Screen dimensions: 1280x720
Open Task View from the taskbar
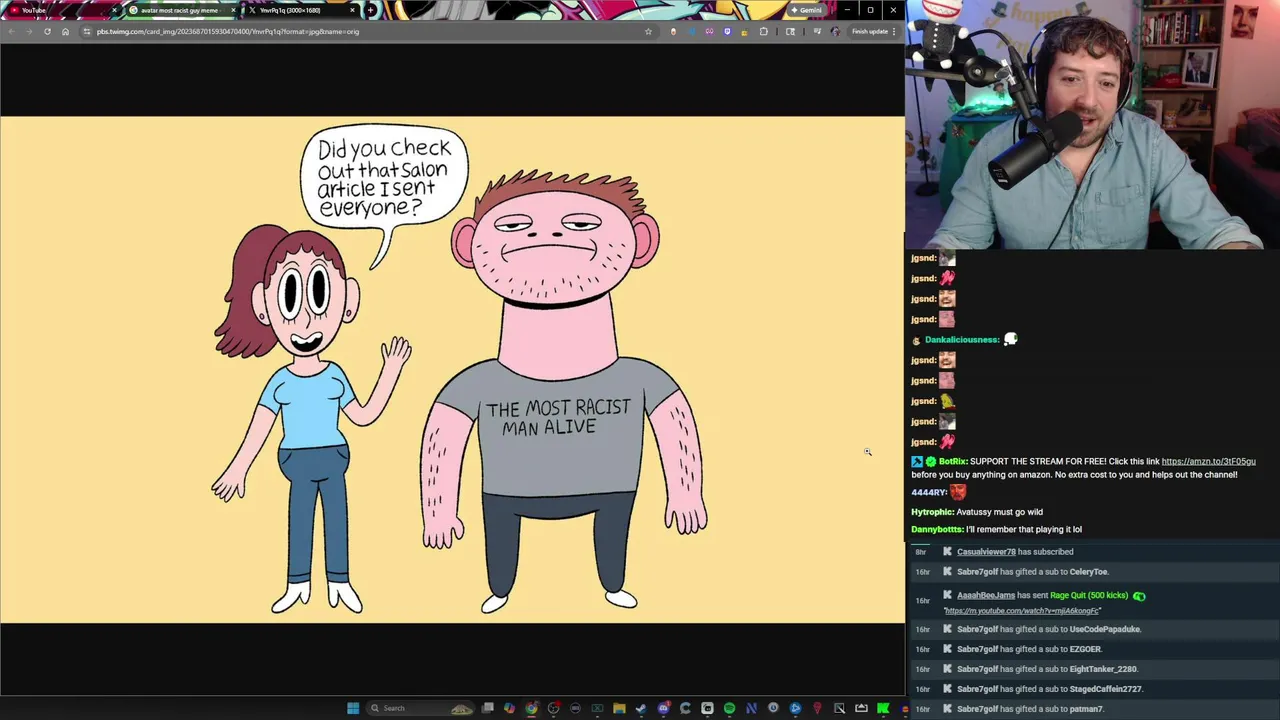point(487,708)
